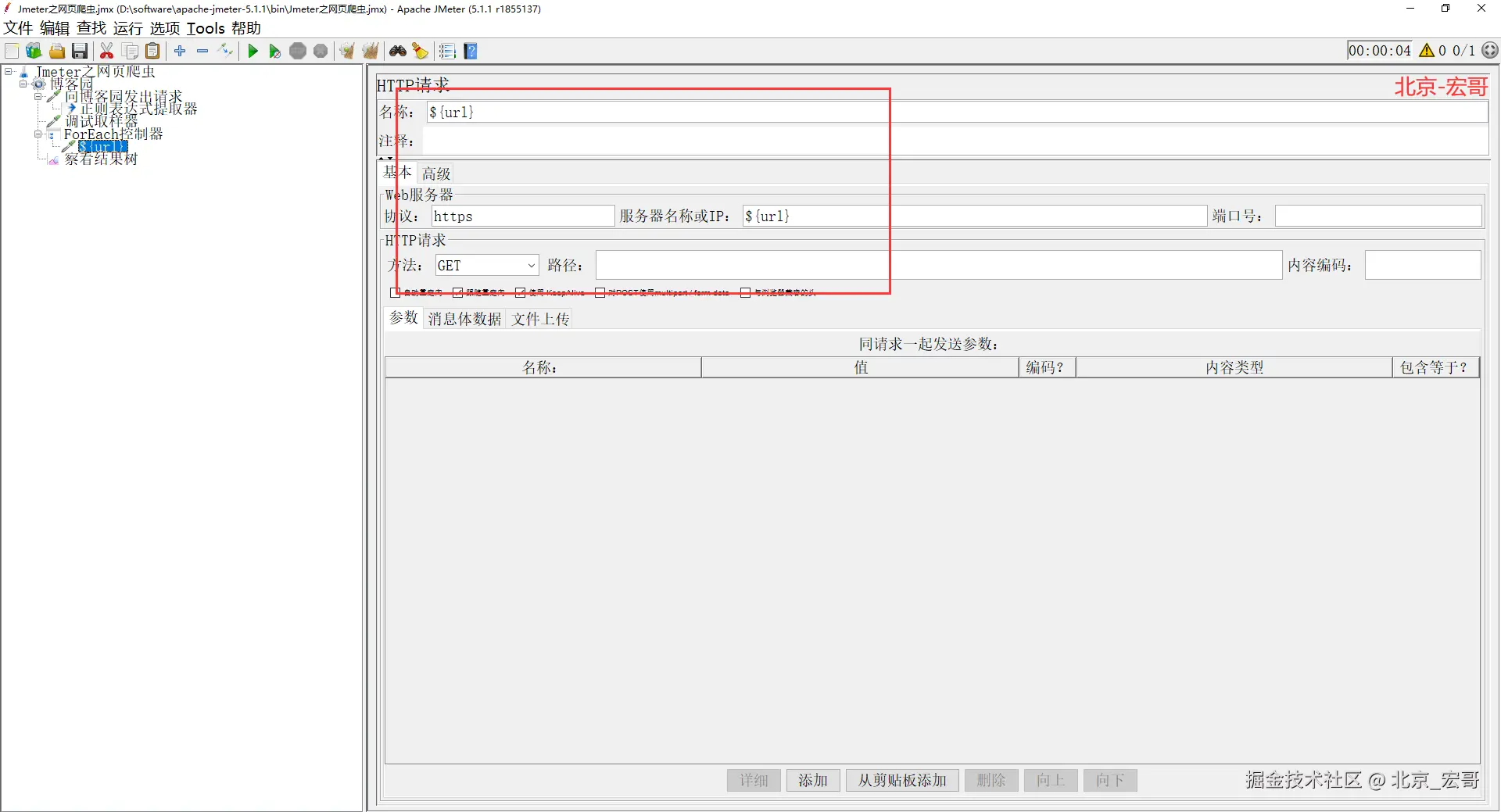
Task: Open the 运行 menu
Action: click(127, 28)
